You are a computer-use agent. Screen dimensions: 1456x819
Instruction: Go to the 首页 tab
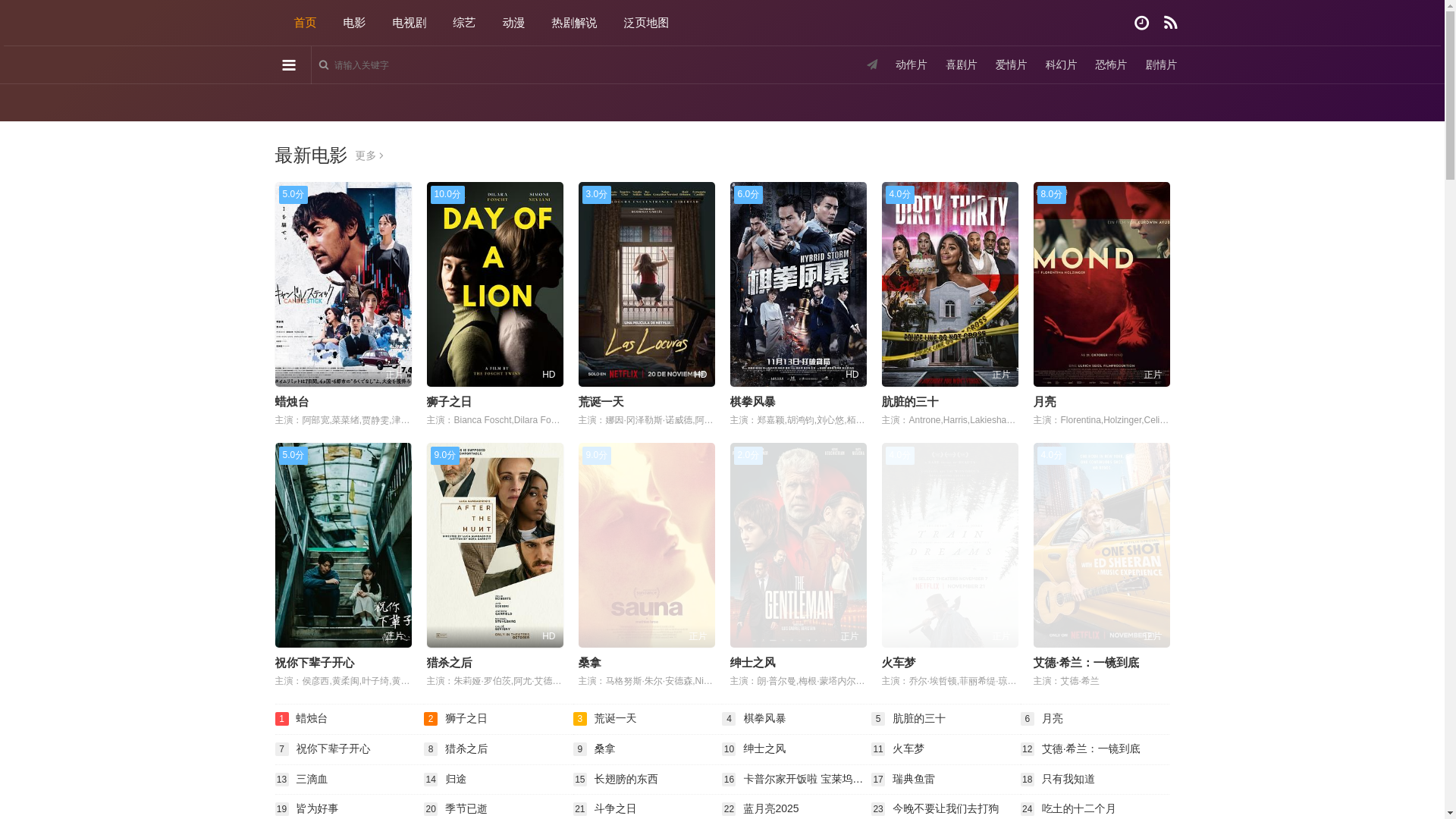pyautogui.click(x=305, y=23)
